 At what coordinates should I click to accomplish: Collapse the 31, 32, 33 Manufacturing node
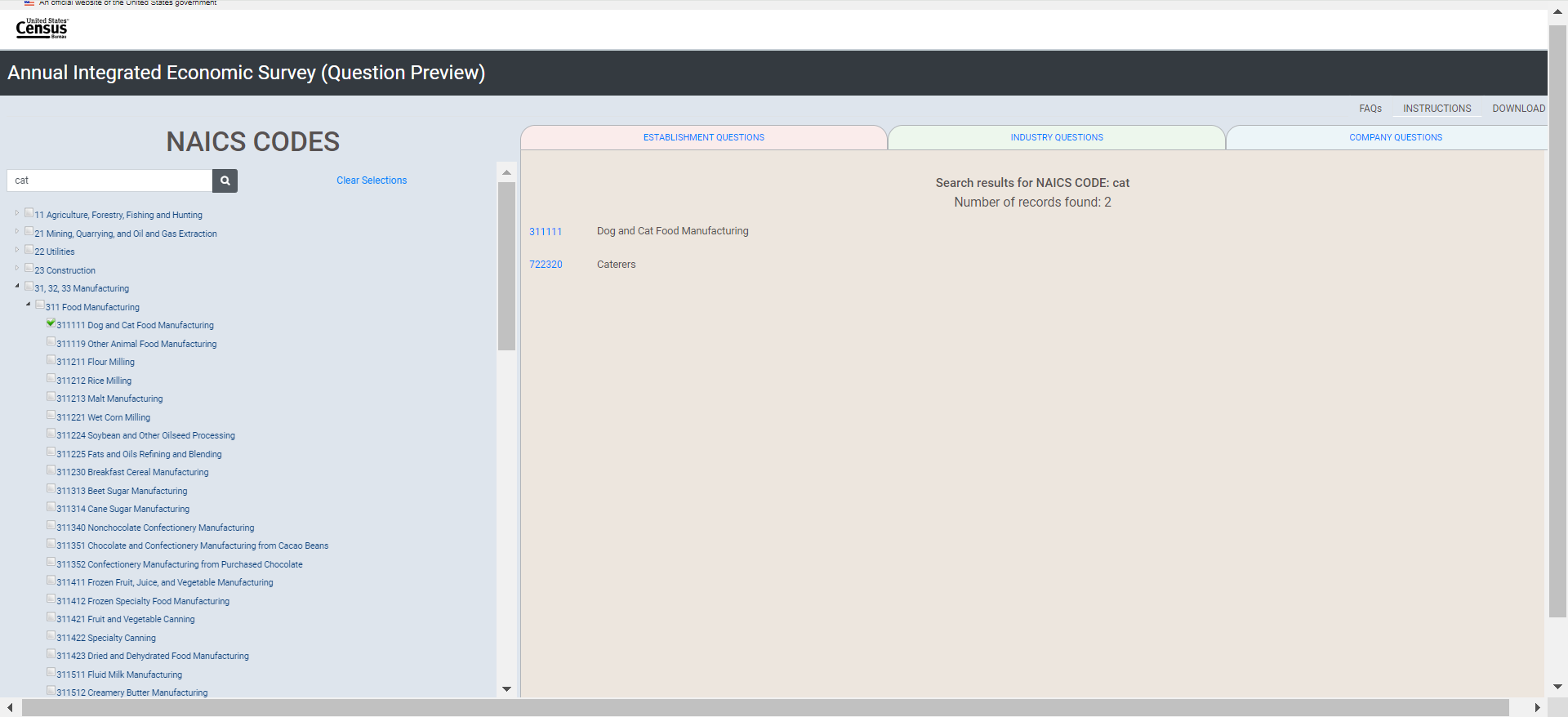coord(17,287)
